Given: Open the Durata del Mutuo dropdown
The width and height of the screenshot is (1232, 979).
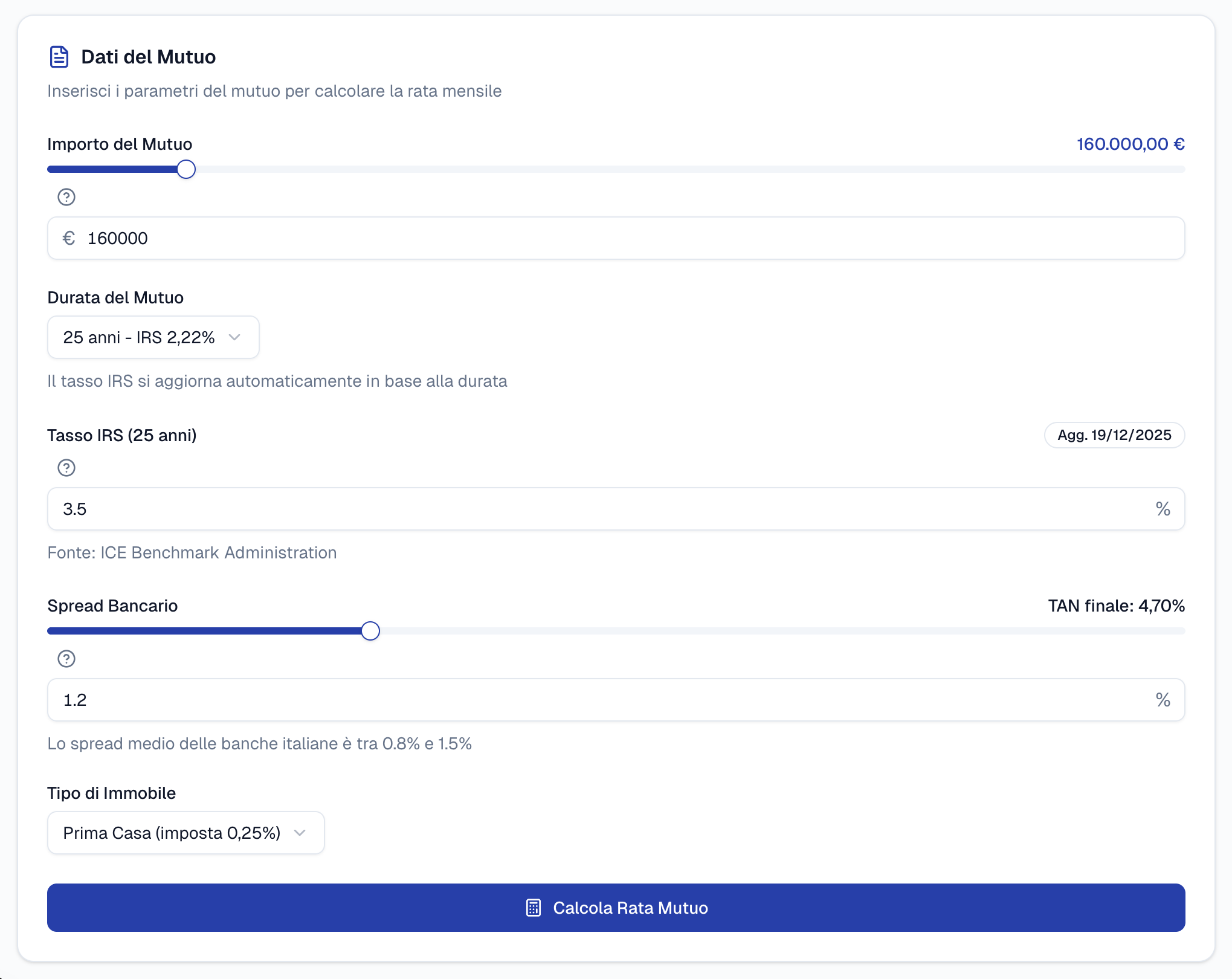Looking at the screenshot, I should pyautogui.click(x=153, y=337).
